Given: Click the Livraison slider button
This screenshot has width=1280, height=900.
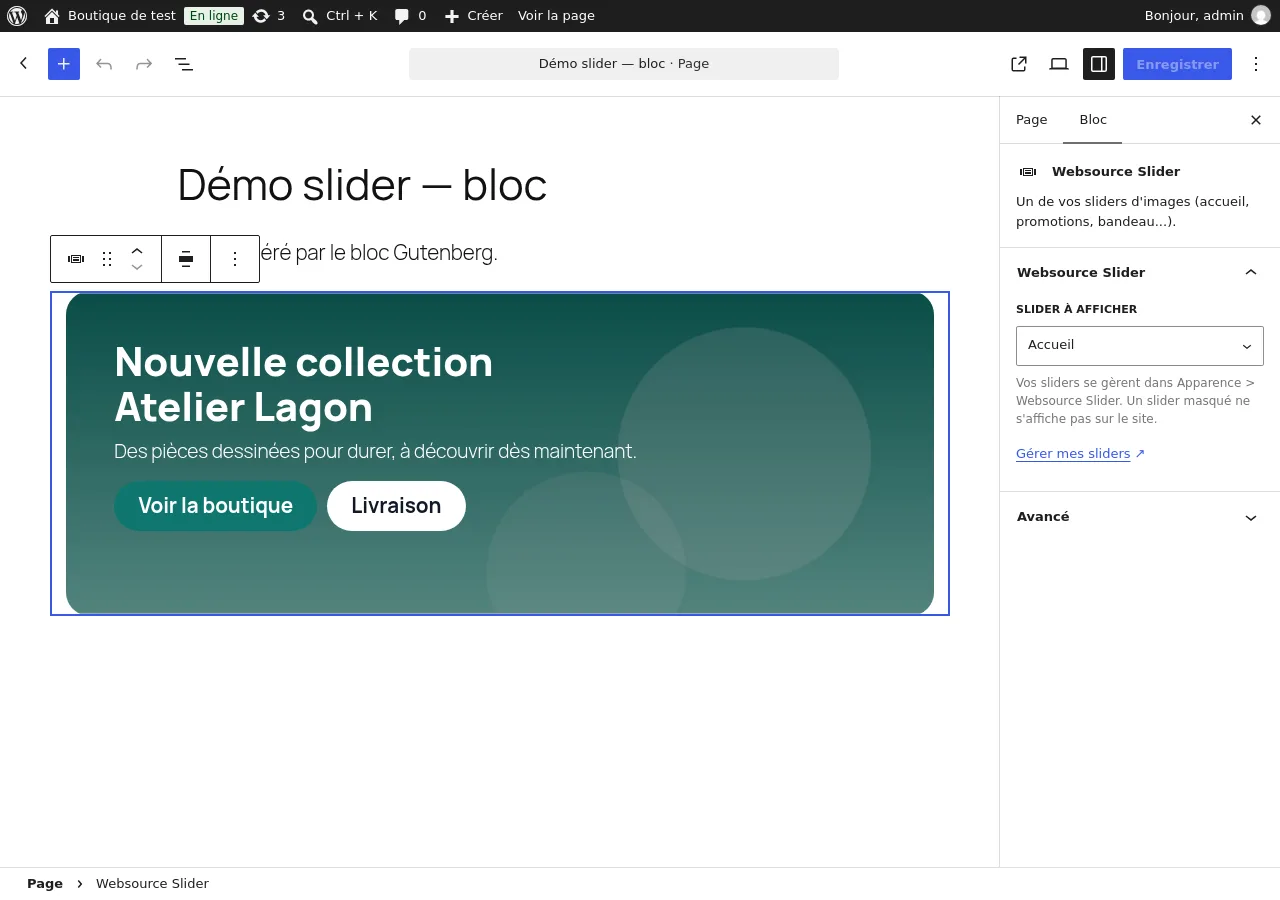Looking at the screenshot, I should tap(396, 506).
